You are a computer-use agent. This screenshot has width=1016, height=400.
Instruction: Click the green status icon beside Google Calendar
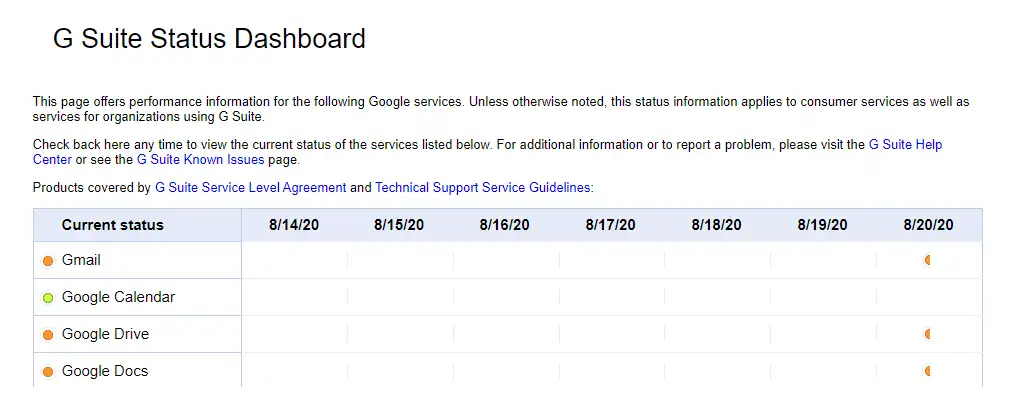pyautogui.click(x=48, y=298)
